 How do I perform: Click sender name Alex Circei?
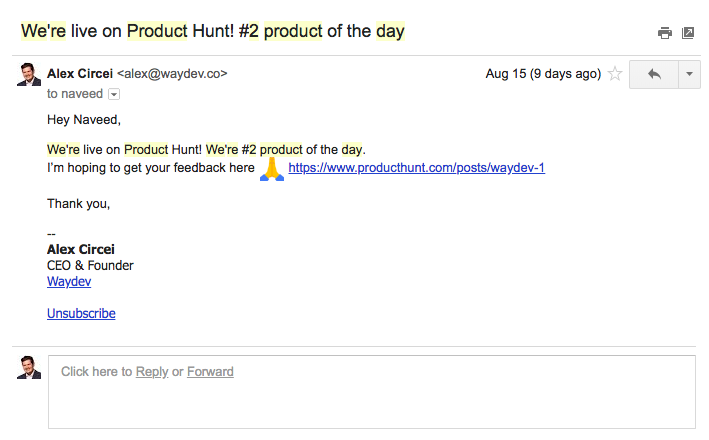(x=80, y=73)
